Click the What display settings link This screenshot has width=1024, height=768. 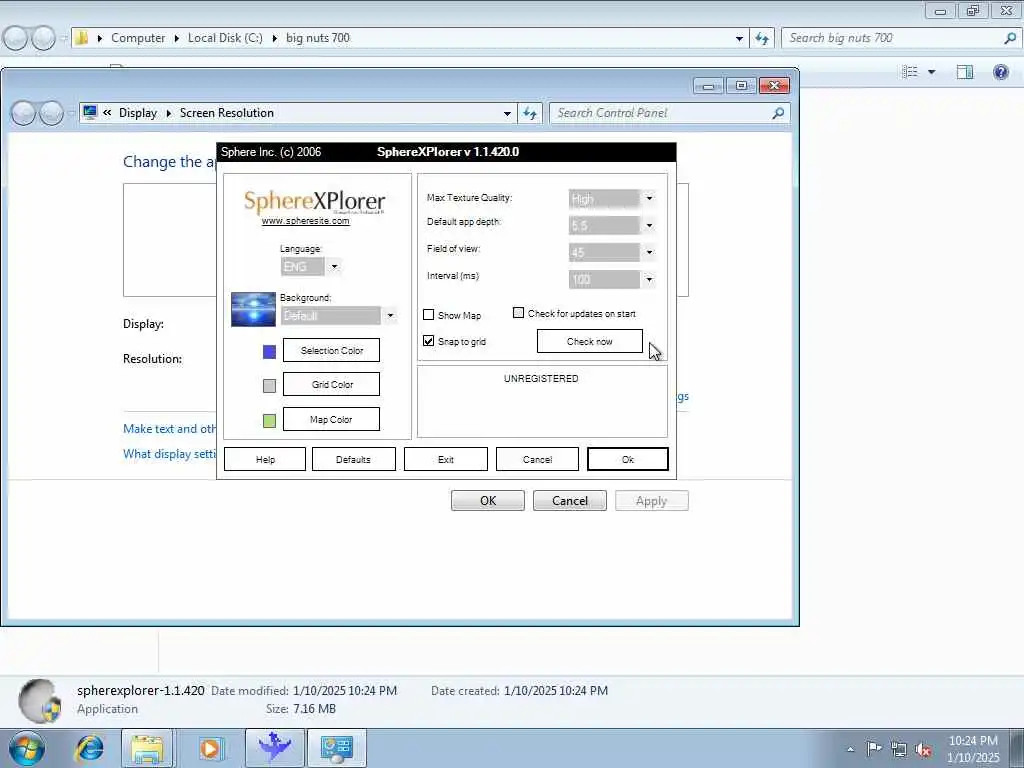point(170,454)
